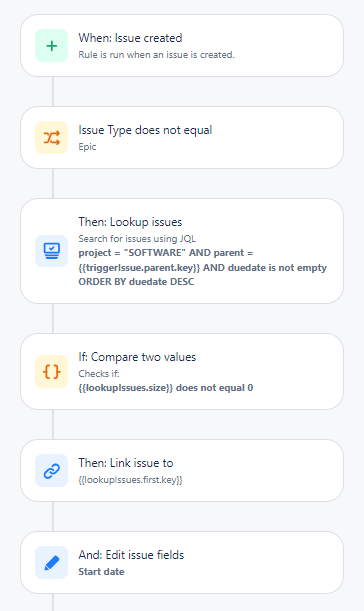Click 'Rule is run when an issue is created' text
The height and width of the screenshot is (611, 364).
coord(156,55)
